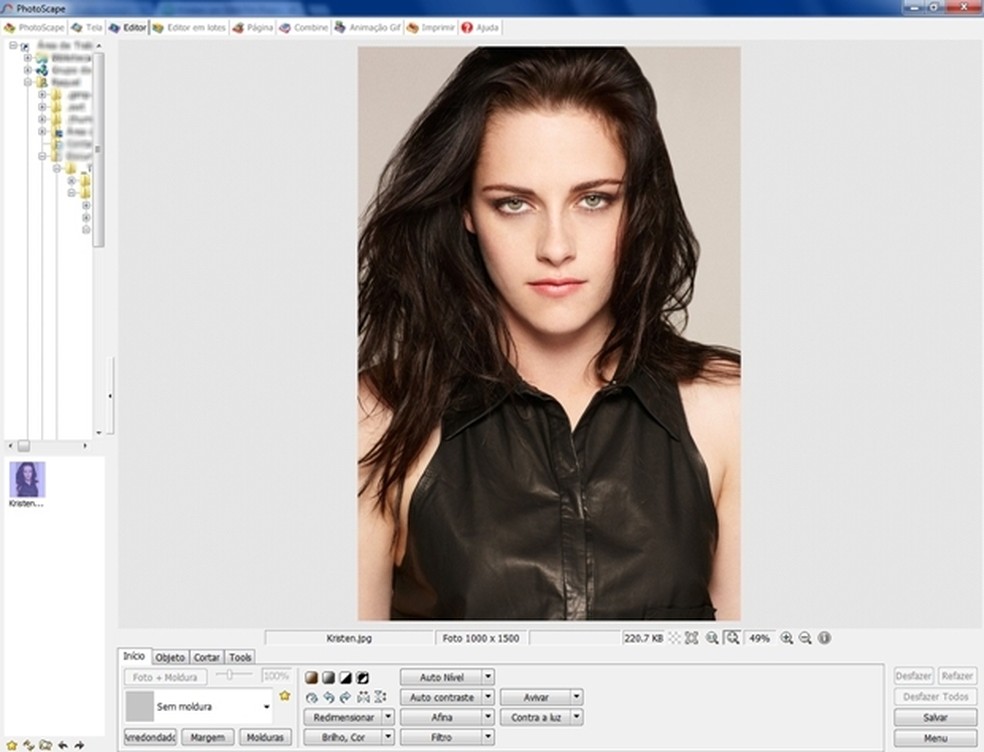Open the Editor em lotes tab

point(189,28)
